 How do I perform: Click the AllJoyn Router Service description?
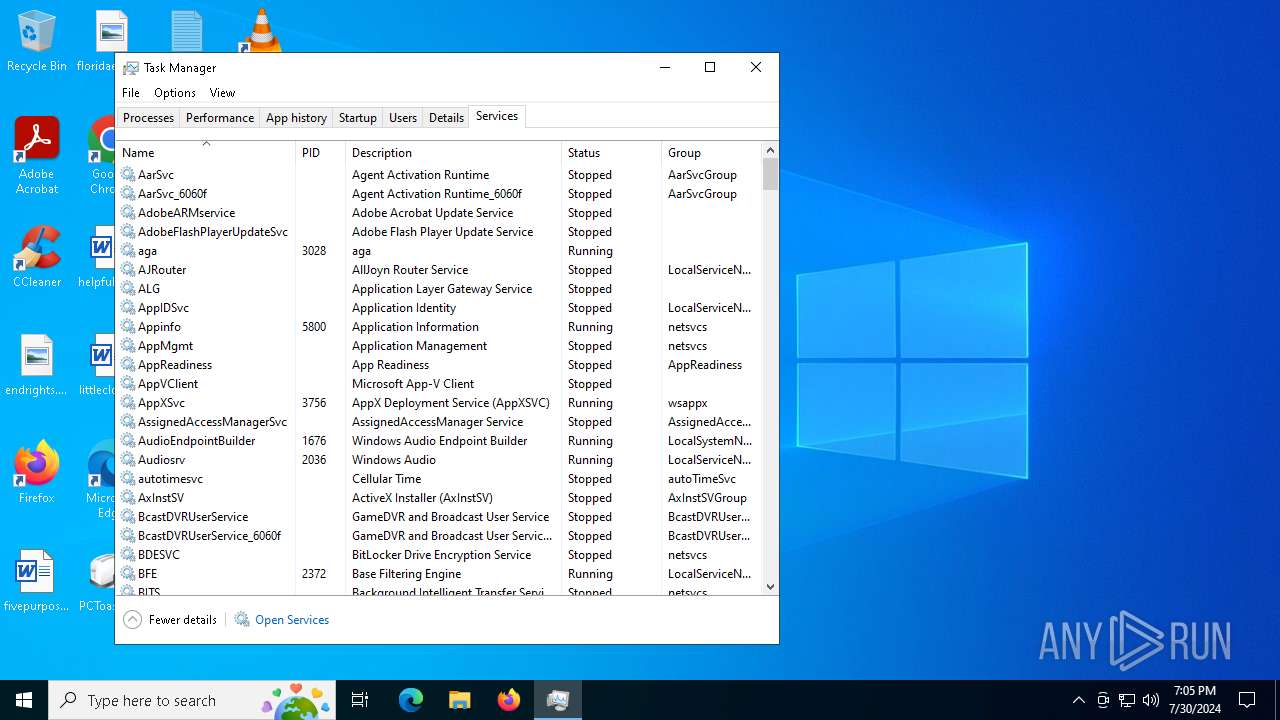point(410,270)
